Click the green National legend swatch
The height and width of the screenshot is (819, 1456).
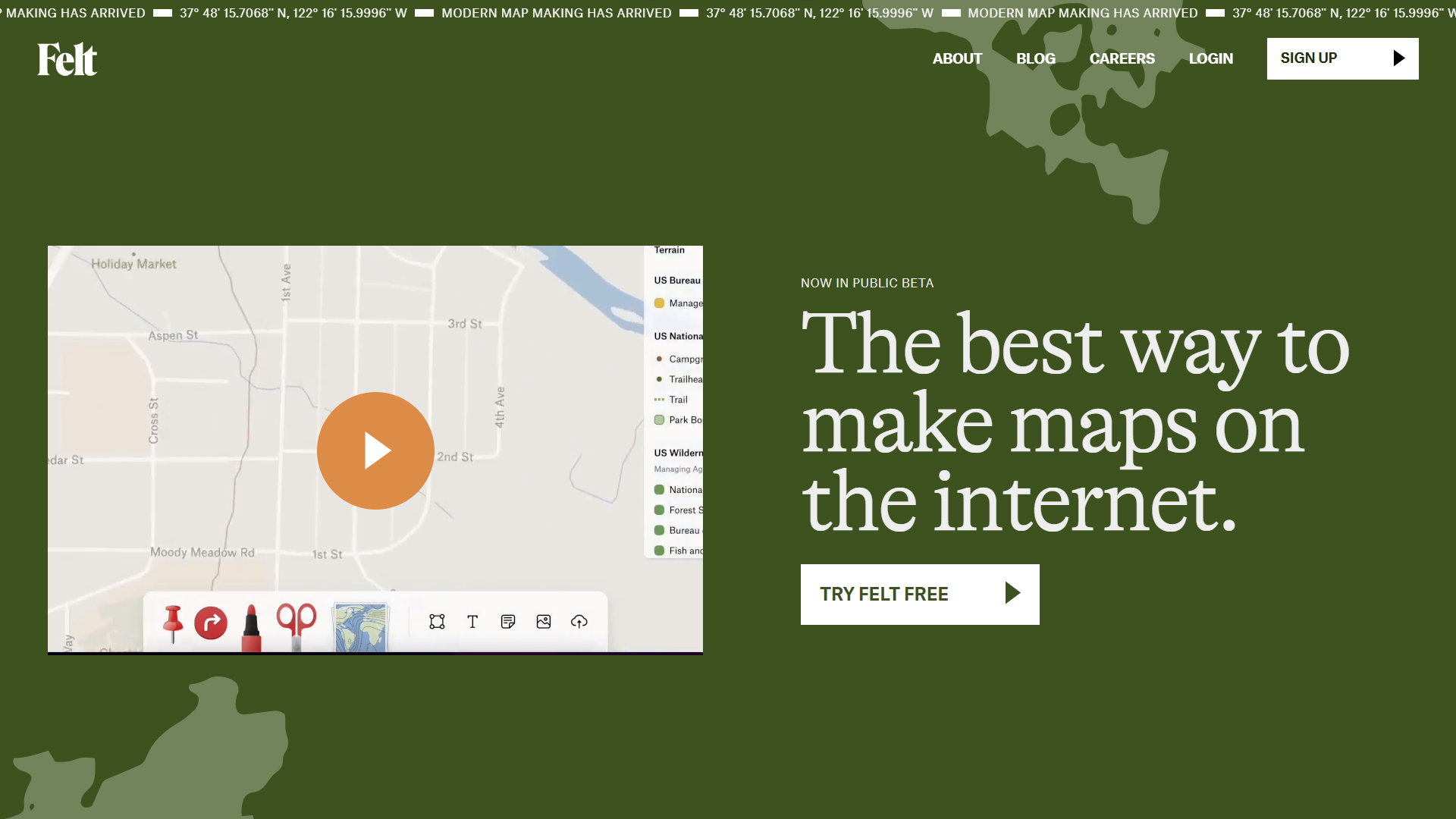click(x=659, y=490)
